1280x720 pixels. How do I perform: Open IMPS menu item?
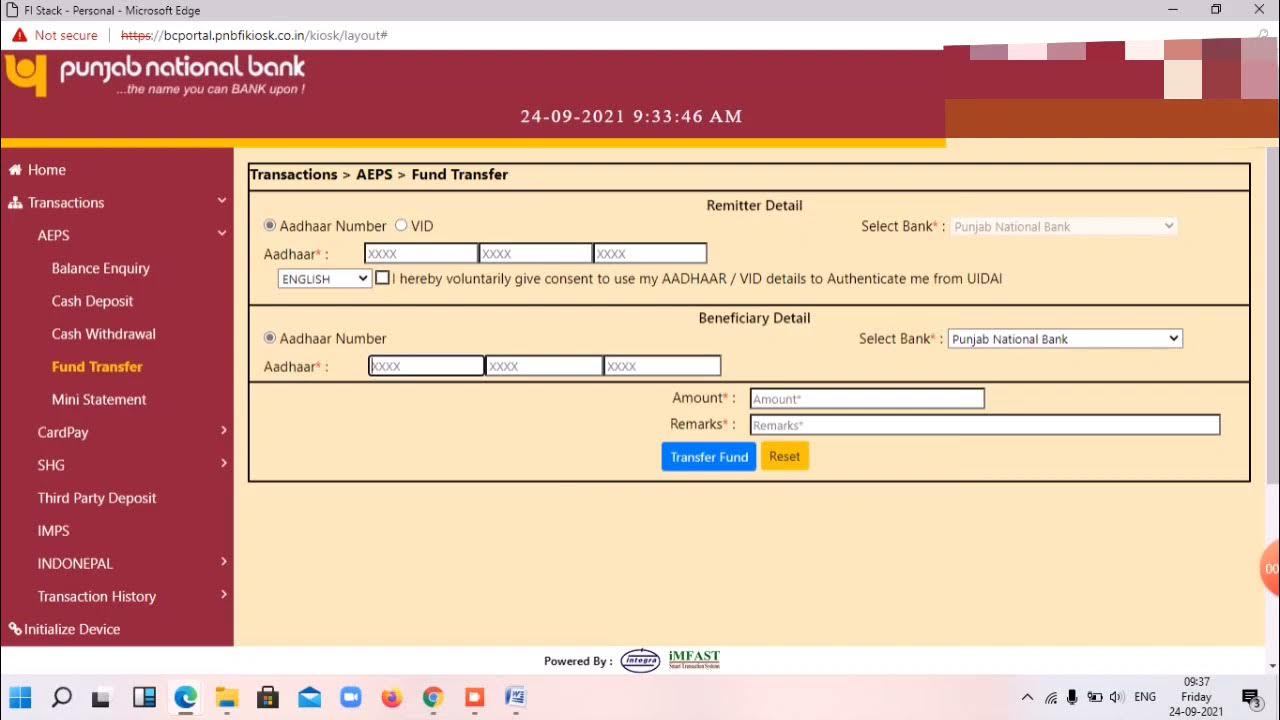53,531
